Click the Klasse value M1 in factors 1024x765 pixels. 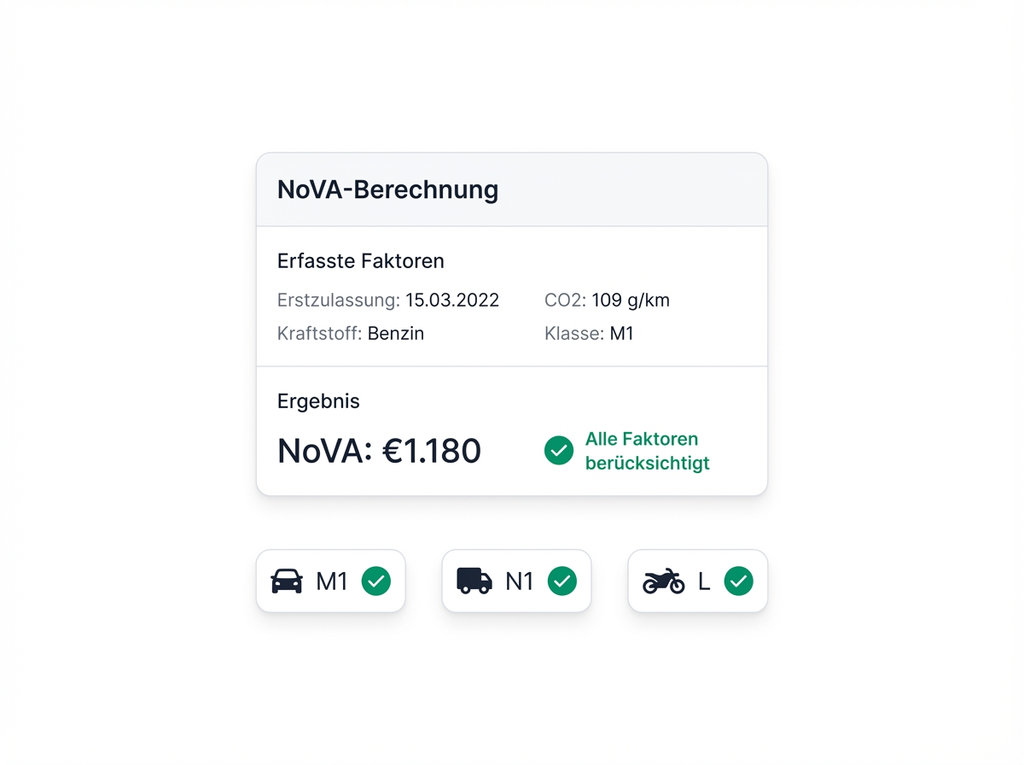[x=622, y=334]
